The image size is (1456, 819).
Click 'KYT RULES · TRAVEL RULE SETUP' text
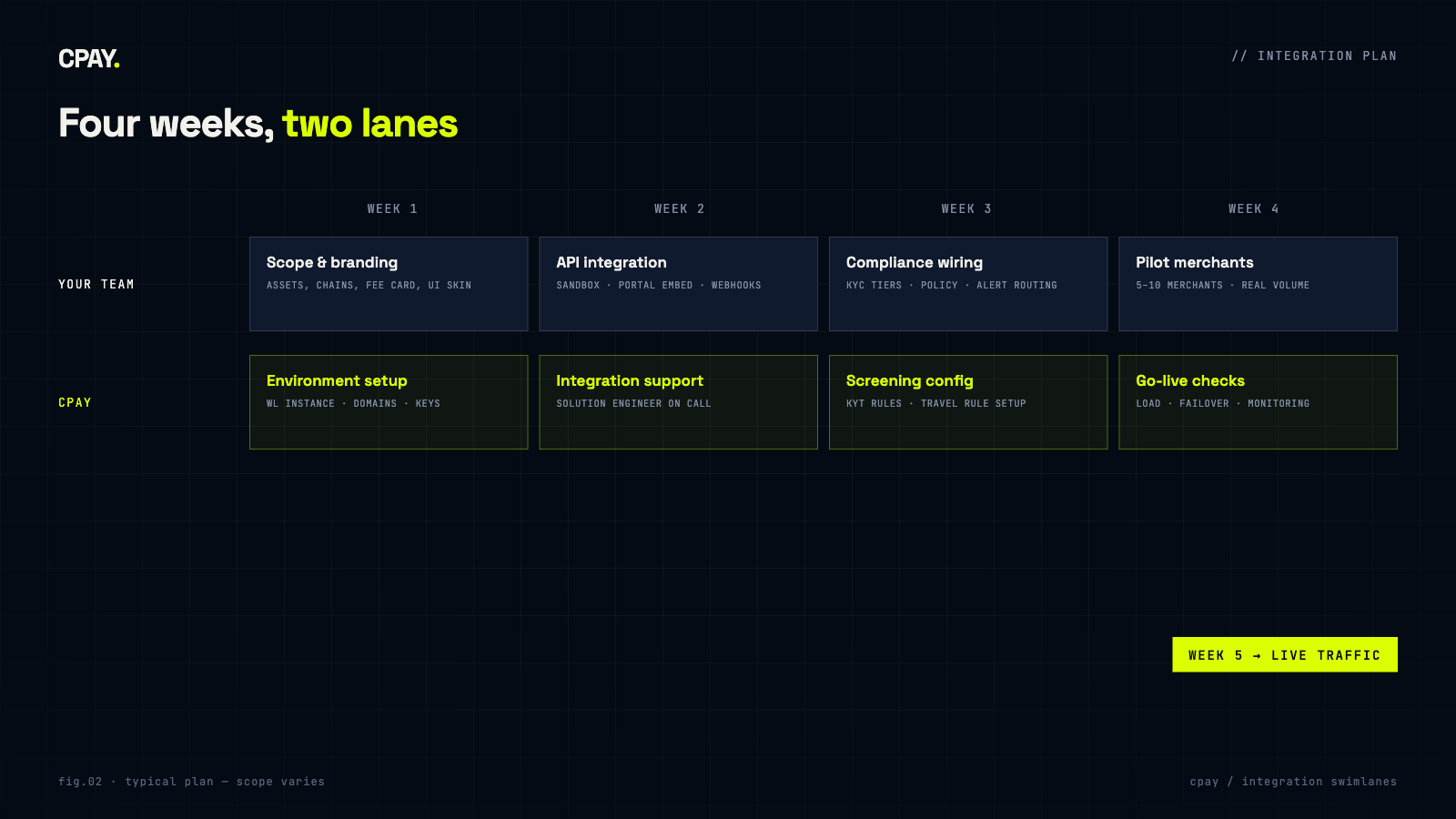pos(936,404)
